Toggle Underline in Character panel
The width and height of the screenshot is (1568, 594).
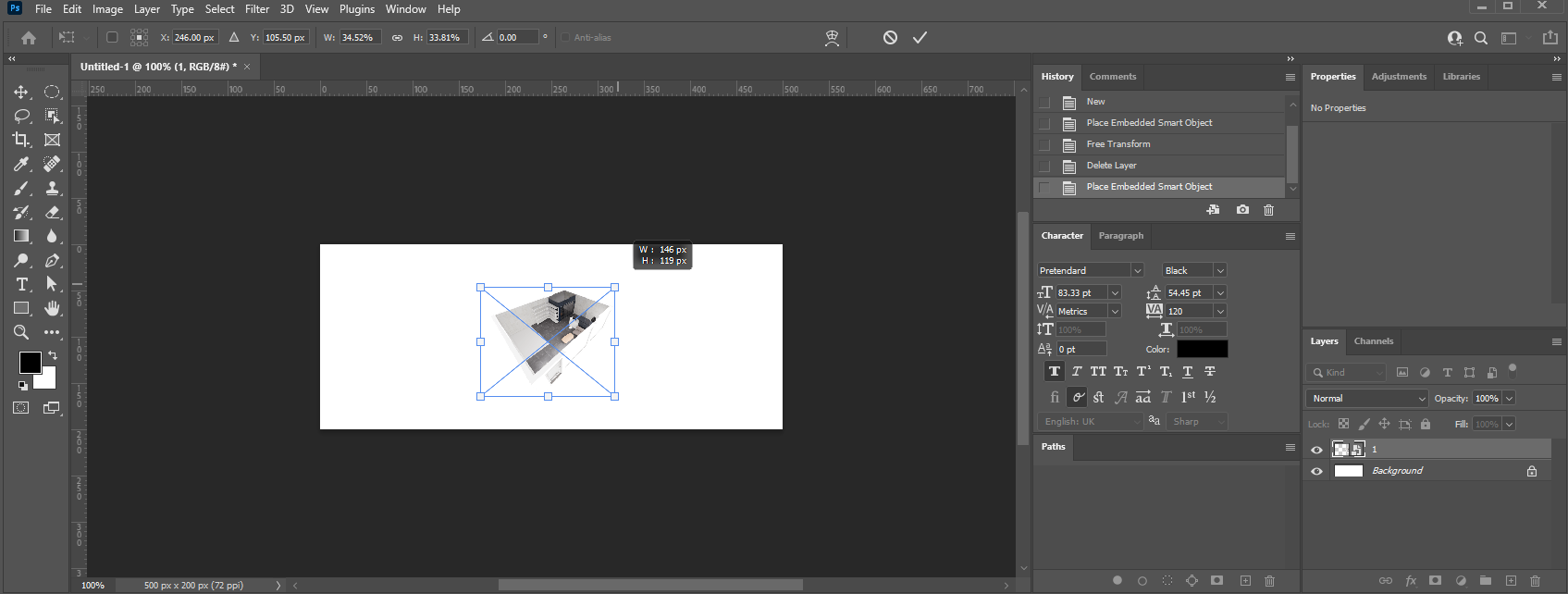click(x=1188, y=371)
